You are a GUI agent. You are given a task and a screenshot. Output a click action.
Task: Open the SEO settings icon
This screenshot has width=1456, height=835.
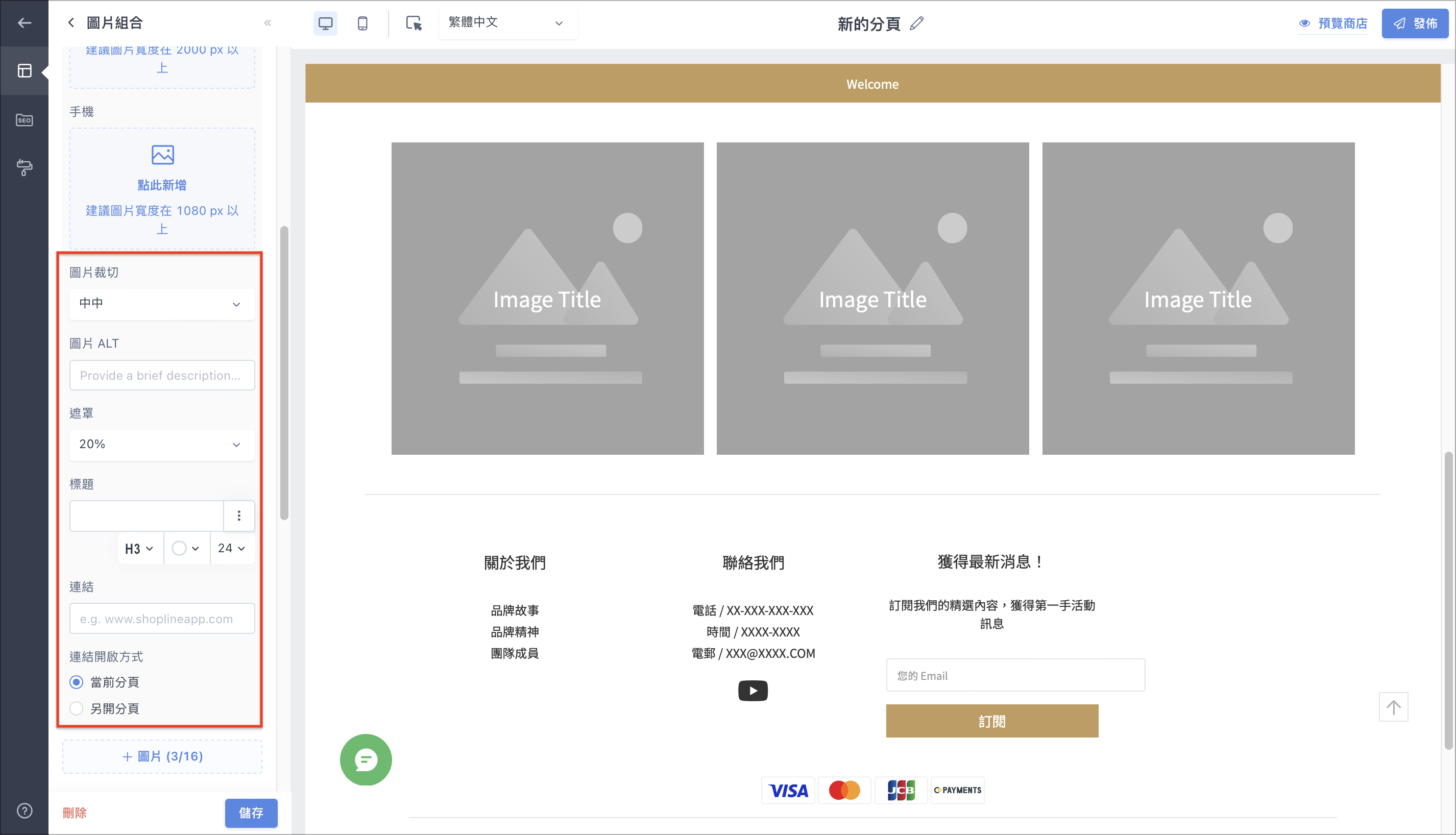coord(24,120)
